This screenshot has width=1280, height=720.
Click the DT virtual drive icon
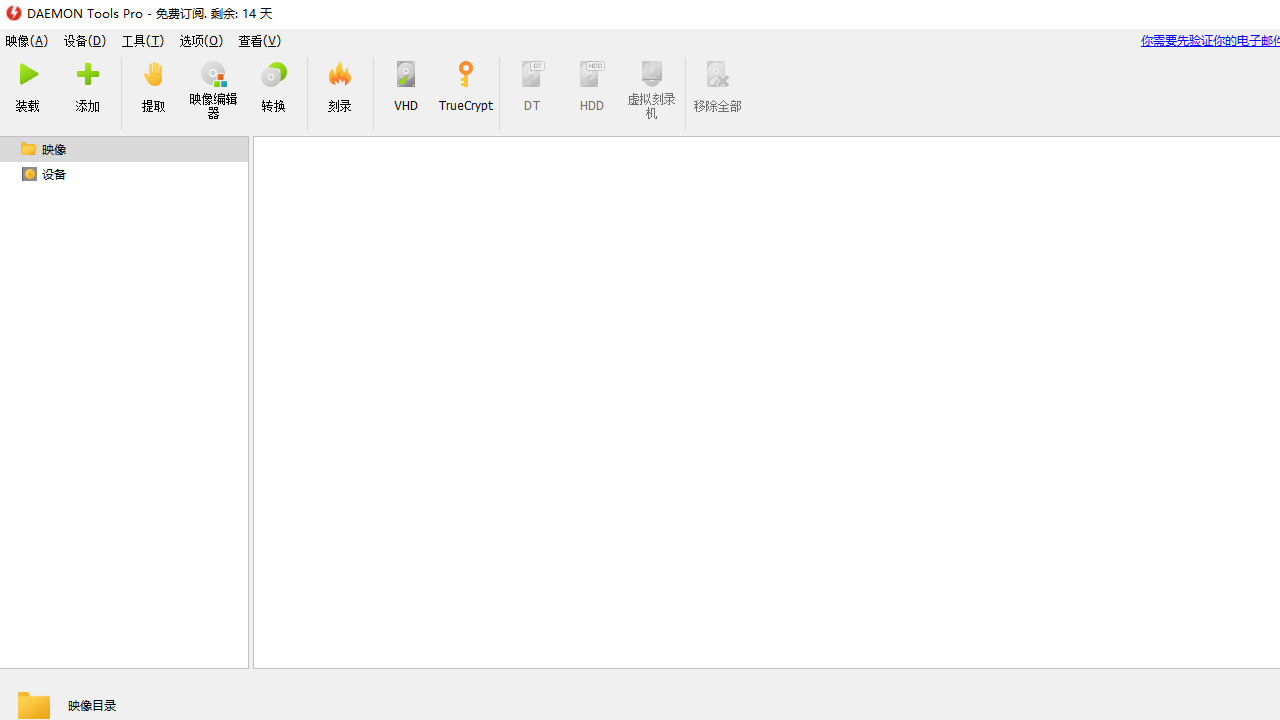pos(532,76)
